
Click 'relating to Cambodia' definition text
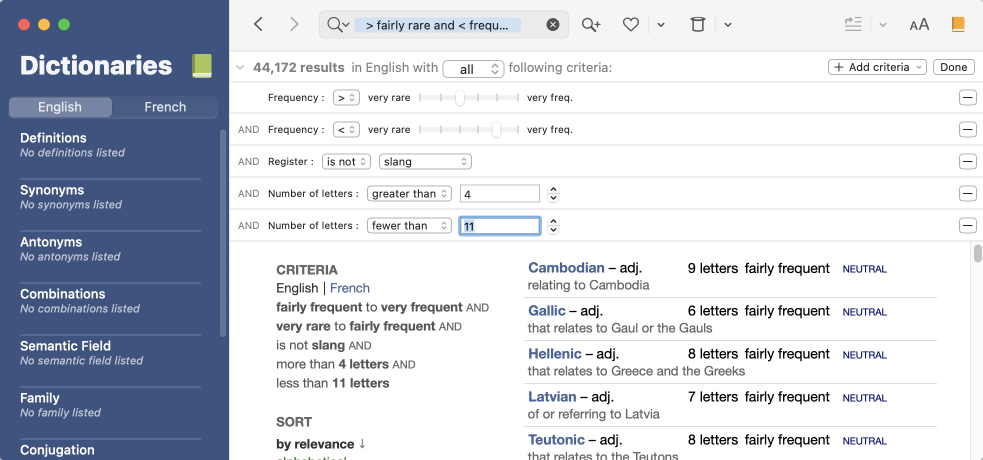[588, 285]
